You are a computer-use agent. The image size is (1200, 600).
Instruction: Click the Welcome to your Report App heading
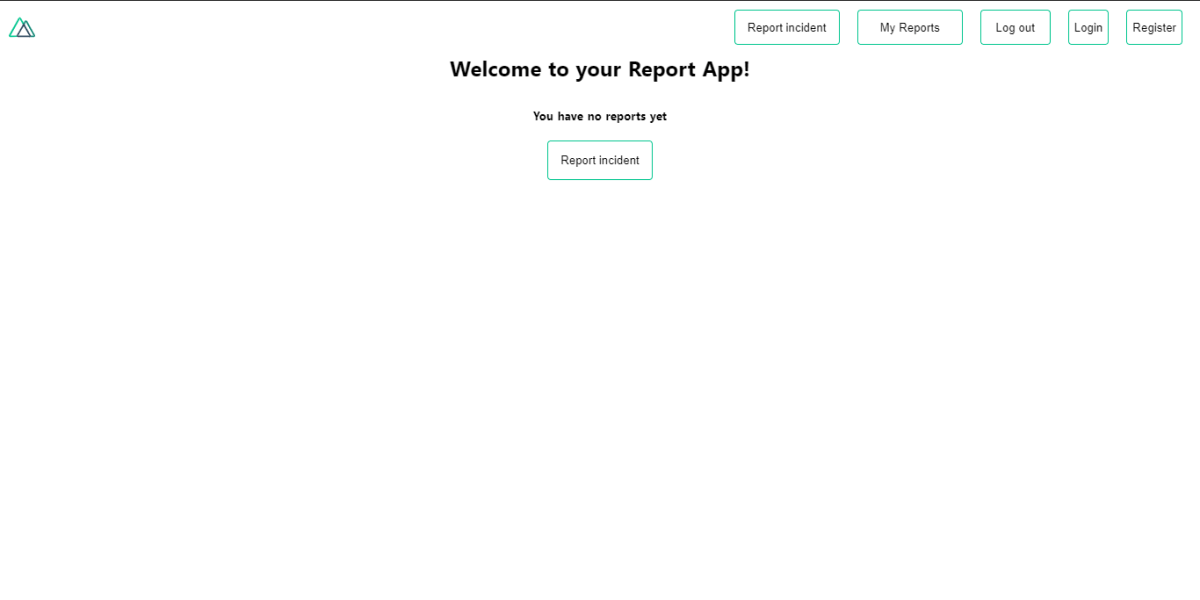click(x=600, y=69)
